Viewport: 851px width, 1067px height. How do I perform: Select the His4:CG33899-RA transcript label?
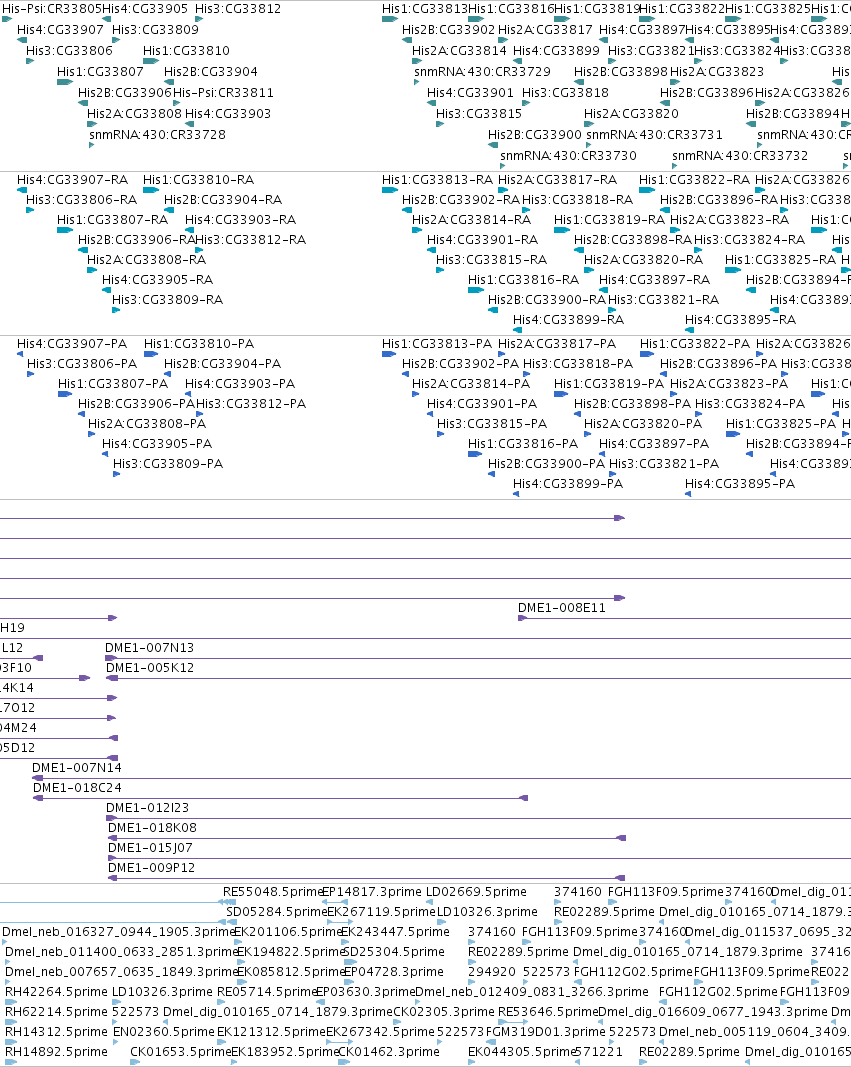[569, 320]
